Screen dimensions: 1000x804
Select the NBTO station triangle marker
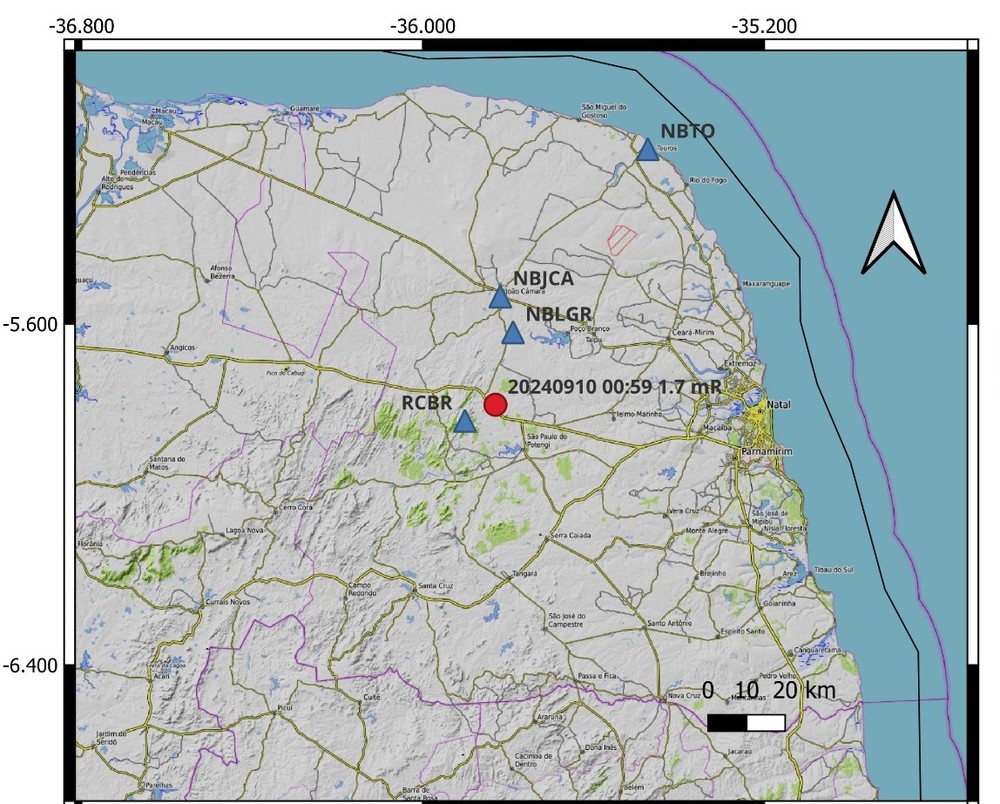pyautogui.click(x=647, y=150)
